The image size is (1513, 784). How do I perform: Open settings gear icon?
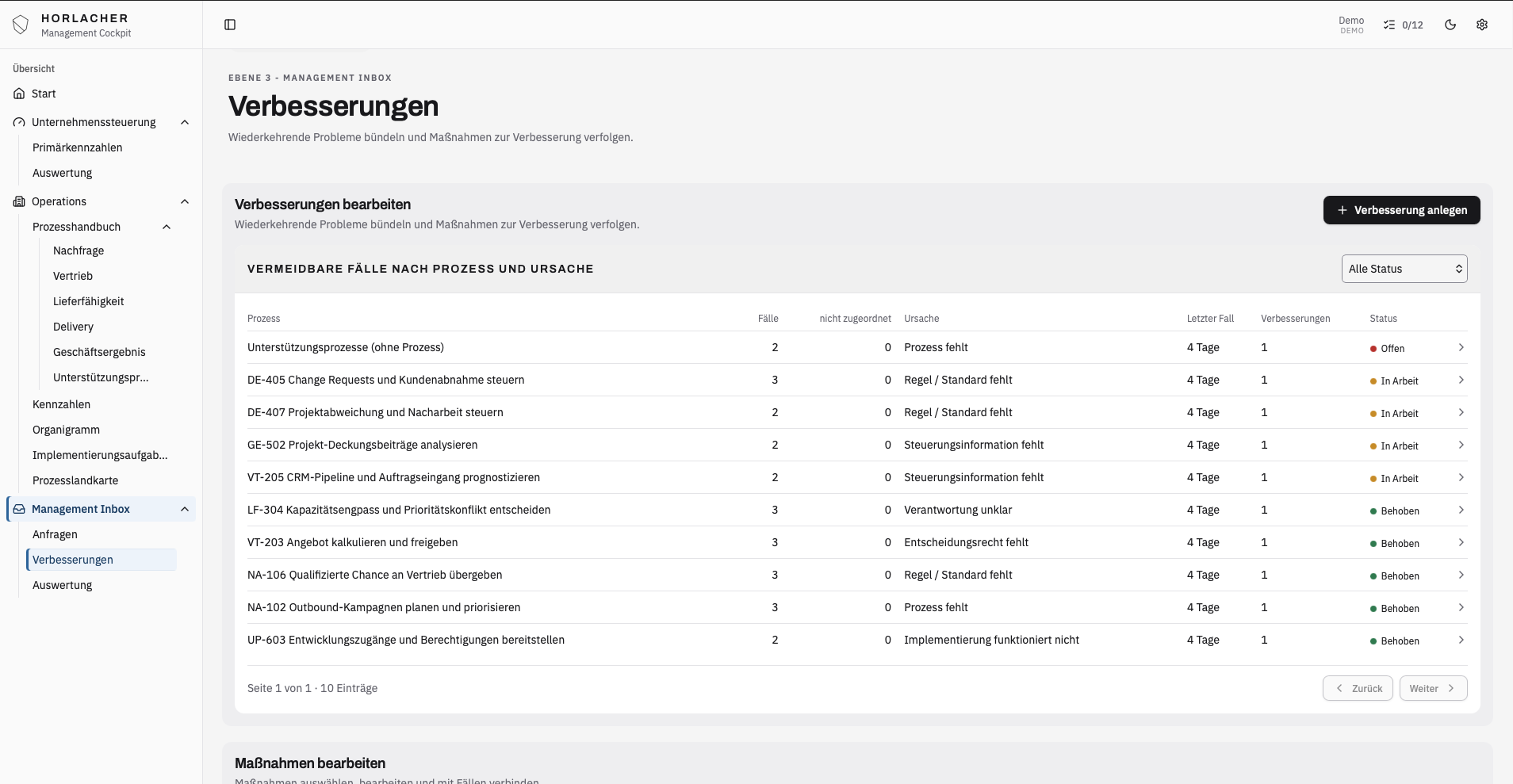[x=1482, y=25]
